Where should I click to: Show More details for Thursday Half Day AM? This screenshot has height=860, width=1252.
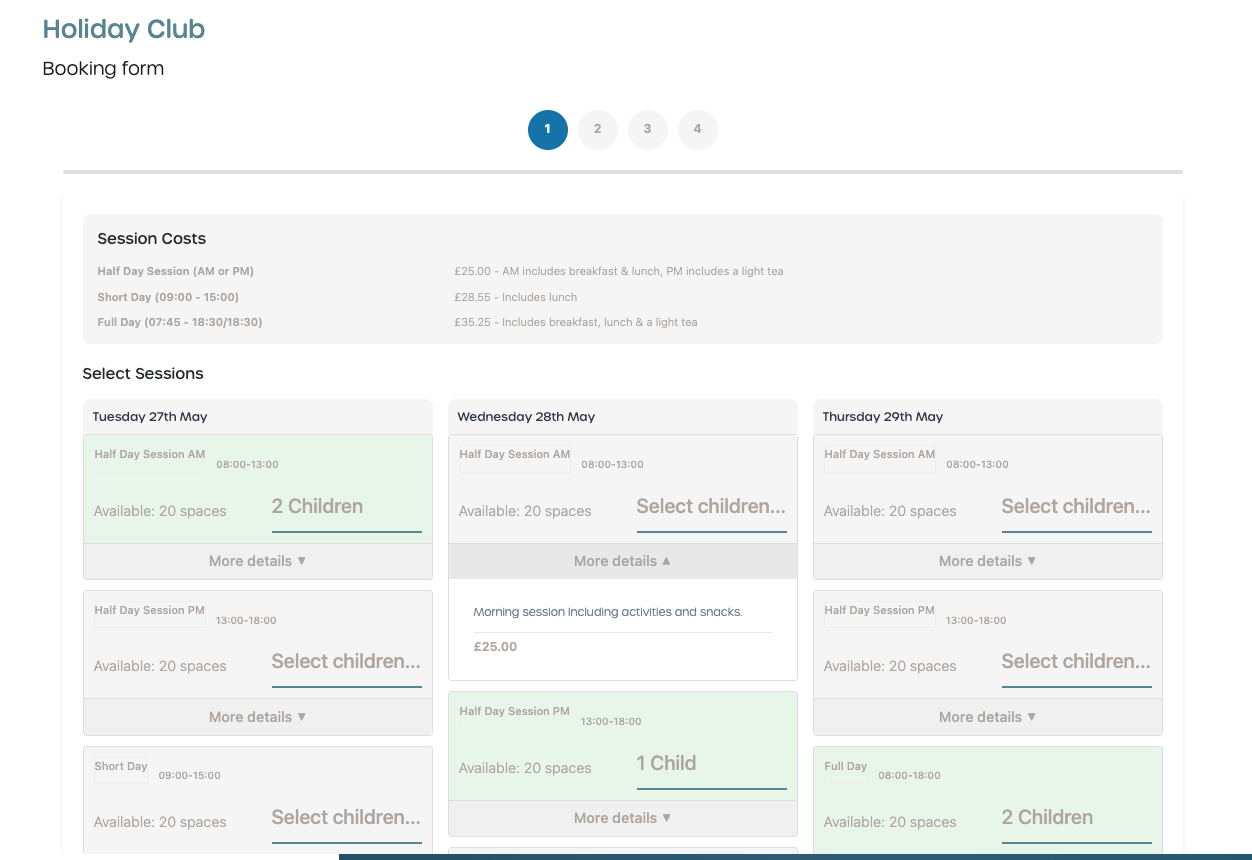point(988,561)
